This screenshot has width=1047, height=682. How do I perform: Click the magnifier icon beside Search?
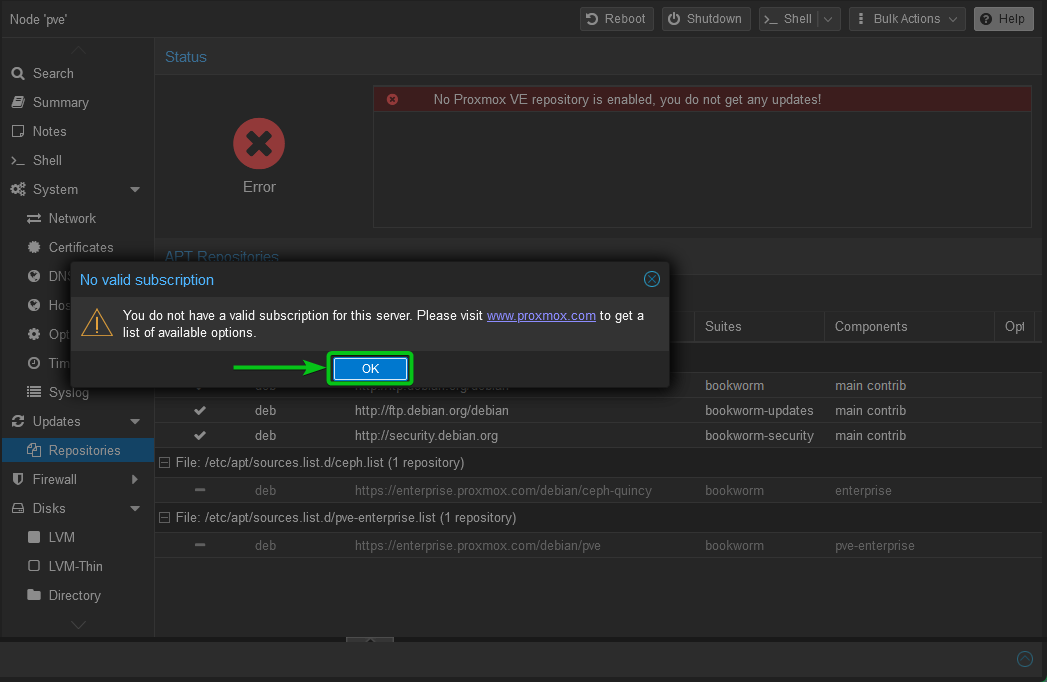[18, 73]
